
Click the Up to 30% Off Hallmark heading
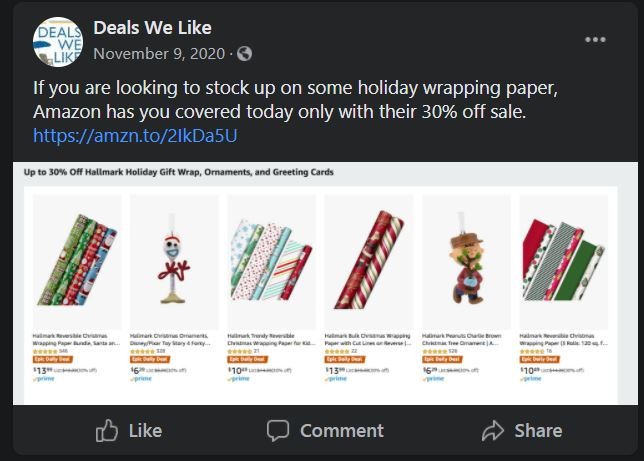[179, 172]
